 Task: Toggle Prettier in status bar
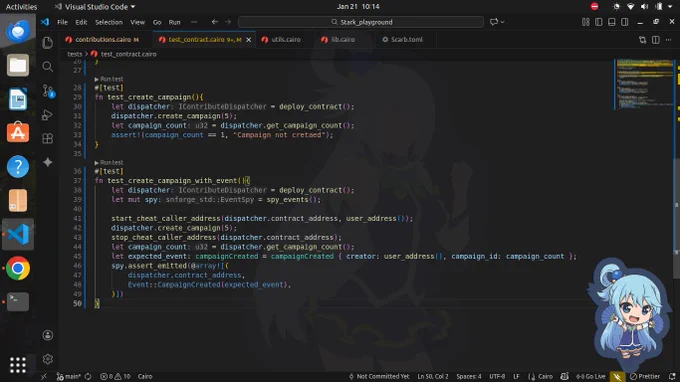(645, 376)
